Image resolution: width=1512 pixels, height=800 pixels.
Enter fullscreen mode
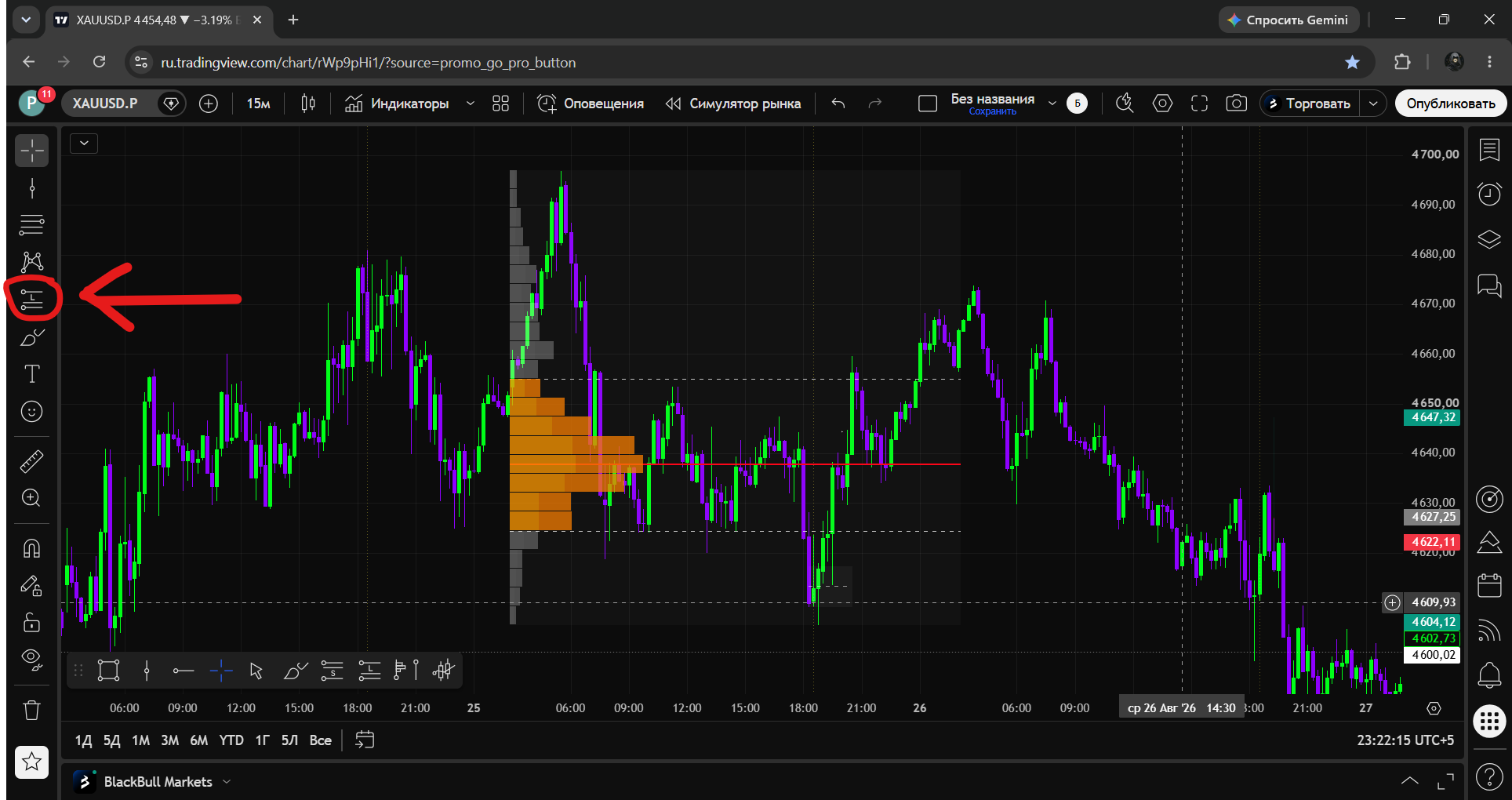tap(1200, 104)
